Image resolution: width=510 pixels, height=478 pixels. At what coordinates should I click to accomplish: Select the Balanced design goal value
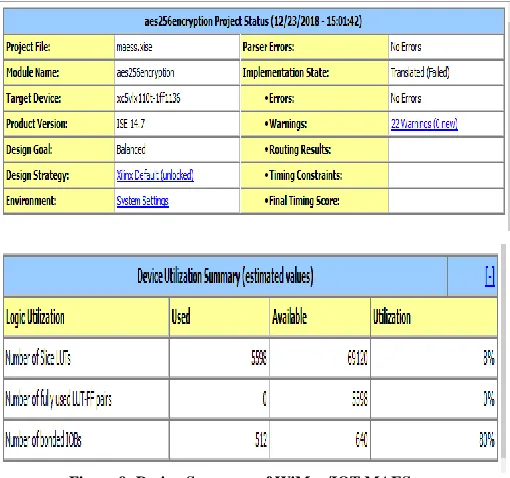[131, 149]
